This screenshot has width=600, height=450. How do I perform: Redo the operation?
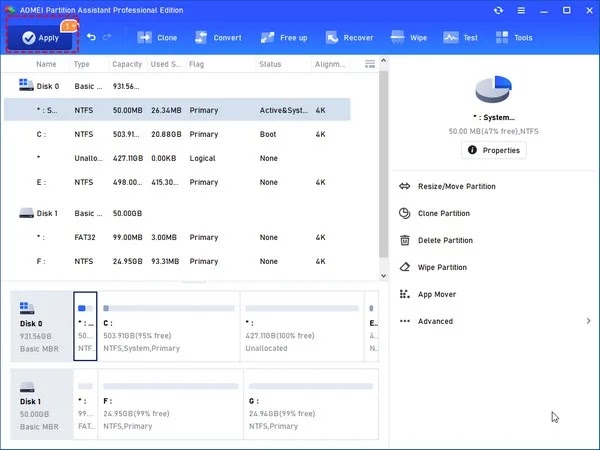coord(107,37)
